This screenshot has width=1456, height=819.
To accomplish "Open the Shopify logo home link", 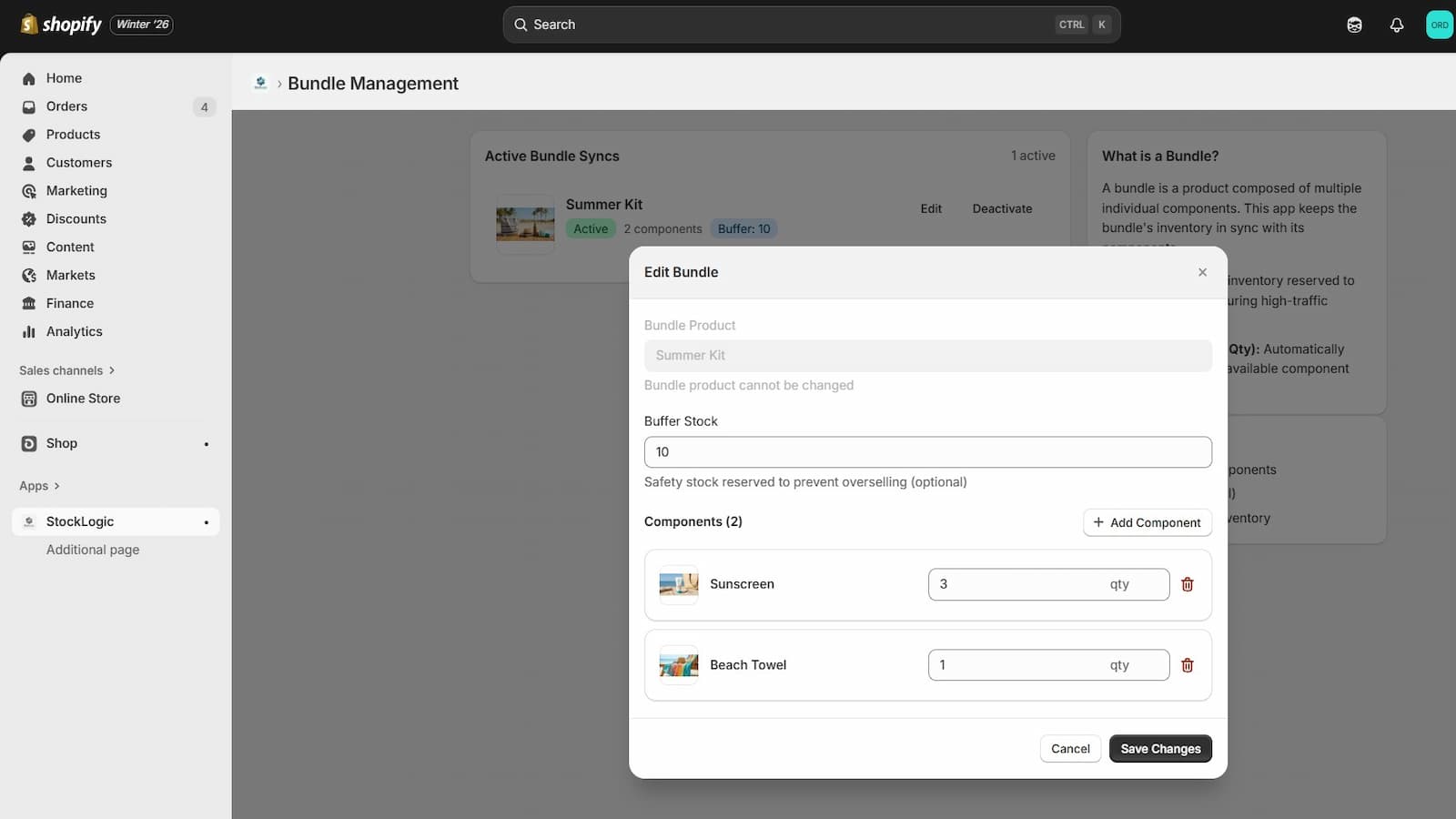I will tap(61, 25).
